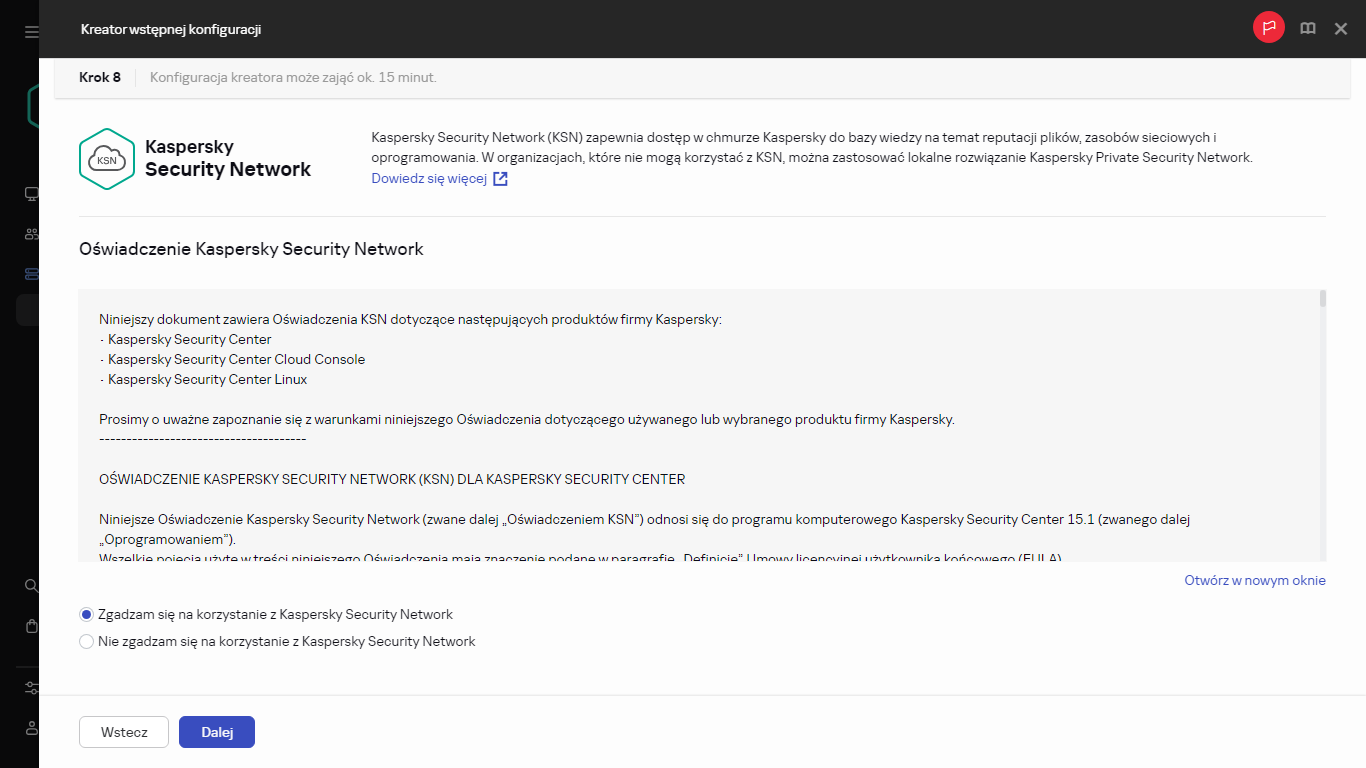The image size is (1366, 768).
Task: Open the 'Dowiedz się więcej' link
Action: (x=429, y=179)
